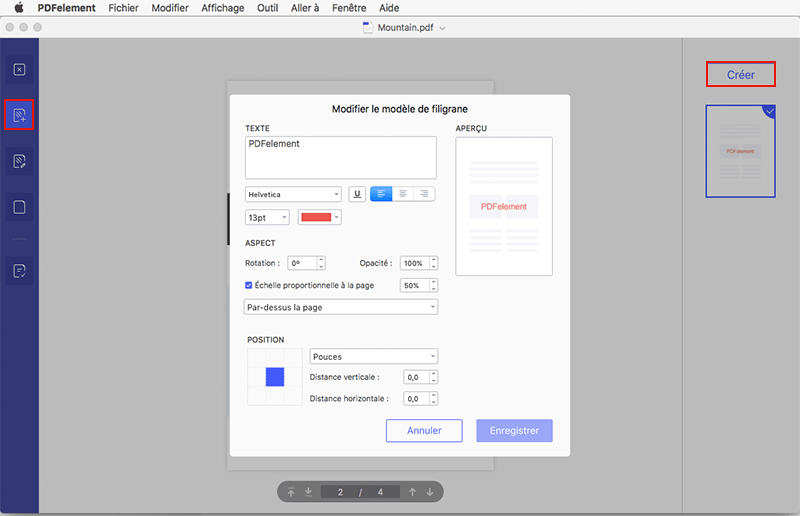Align watermark text to the right
800x516 pixels.
click(424, 194)
